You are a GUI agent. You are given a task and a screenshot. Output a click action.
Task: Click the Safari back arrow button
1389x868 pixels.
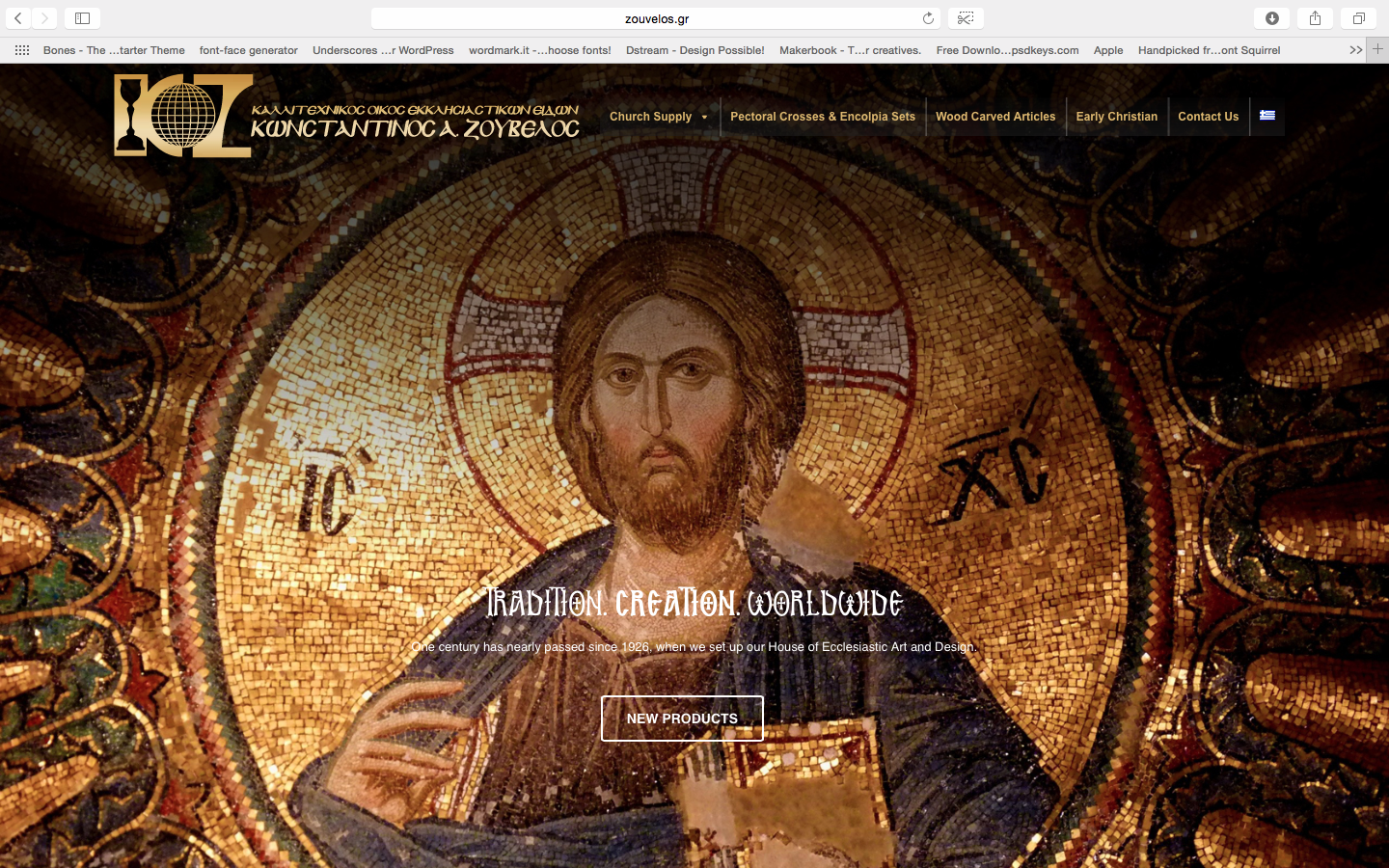[18, 18]
